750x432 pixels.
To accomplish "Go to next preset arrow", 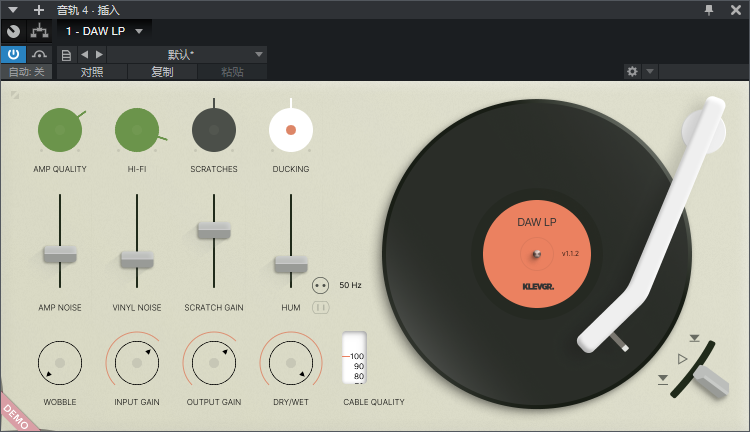I will (99, 55).
